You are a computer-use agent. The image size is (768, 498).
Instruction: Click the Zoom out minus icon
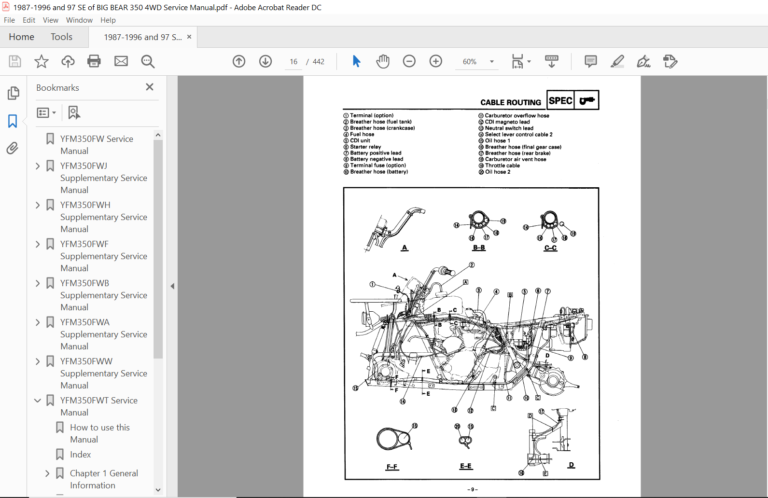(409, 61)
